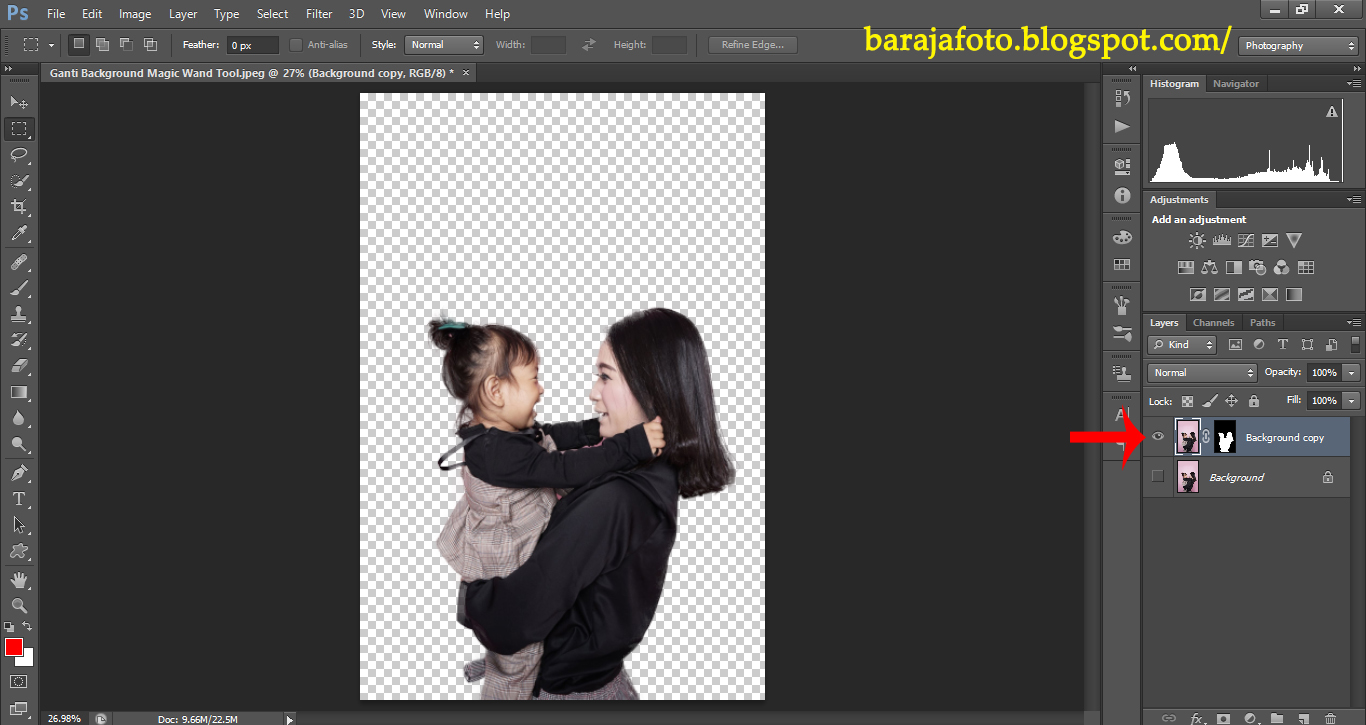Viewport: 1366px width, 725px height.
Task: Add a Photo Filter adjustment
Action: [1257, 268]
